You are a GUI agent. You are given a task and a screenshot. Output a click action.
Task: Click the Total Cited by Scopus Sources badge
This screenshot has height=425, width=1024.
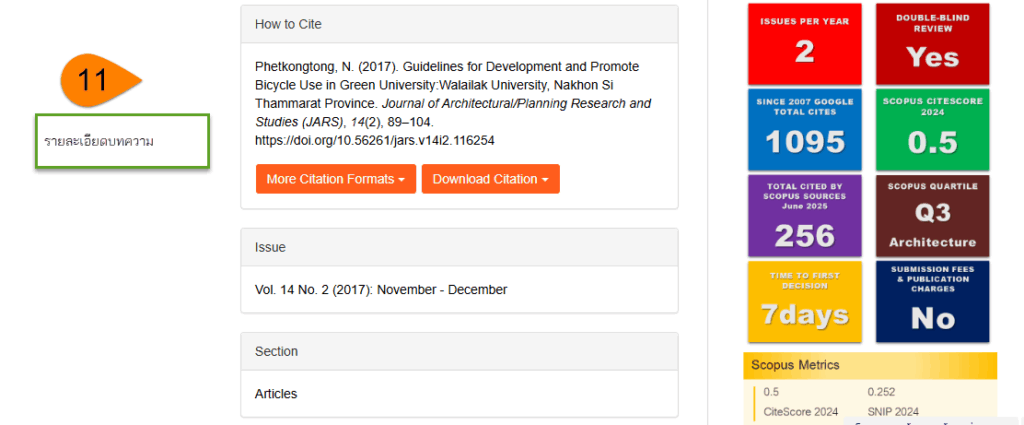pos(805,214)
